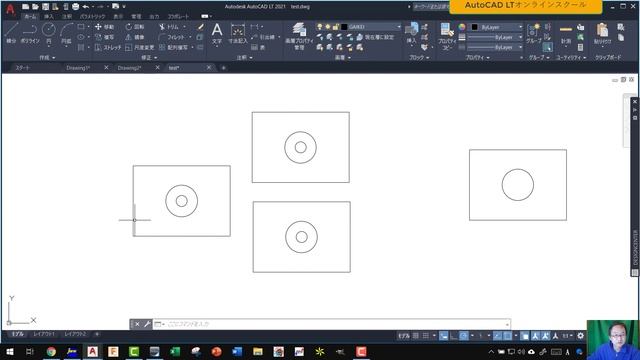Open the 挿入 (Insert) ribbon tab
This screenshot has height=360, width=640.
[49, 17]
